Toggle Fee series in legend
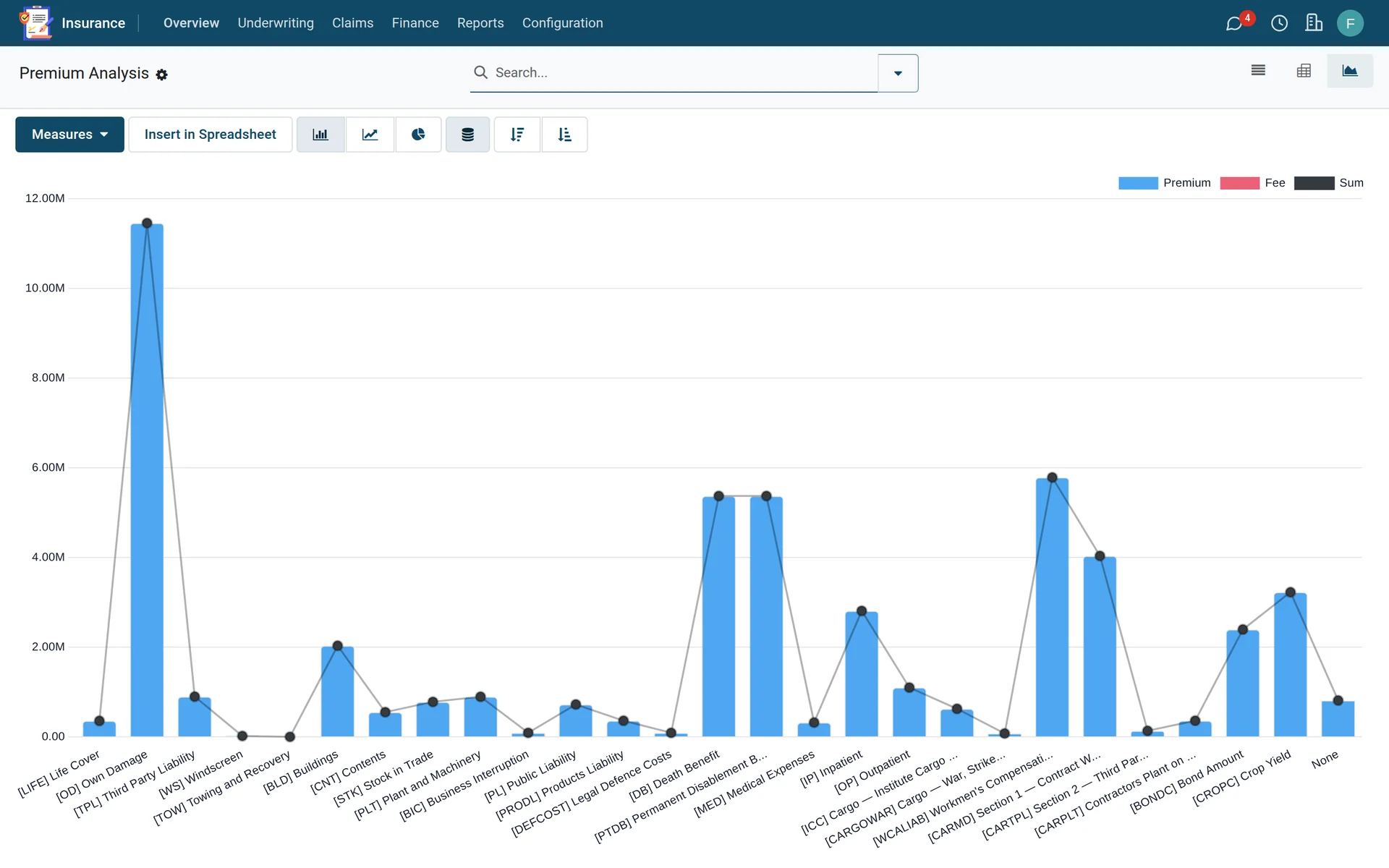 tap(1252, 183)
